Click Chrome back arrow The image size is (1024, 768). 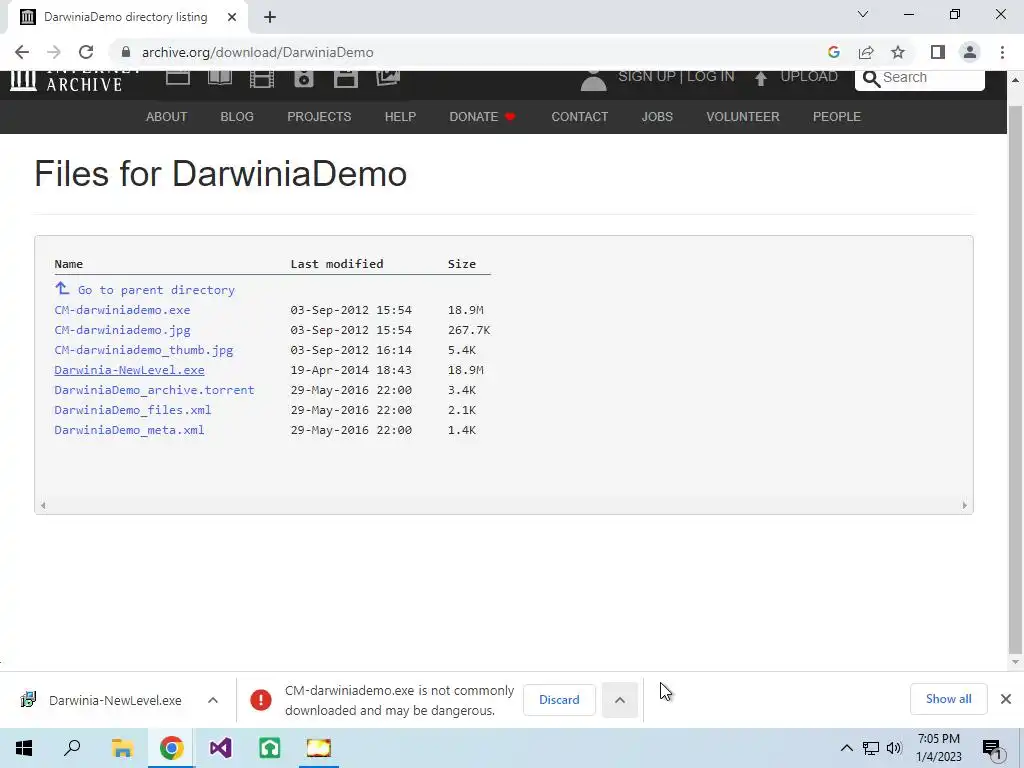22,52
